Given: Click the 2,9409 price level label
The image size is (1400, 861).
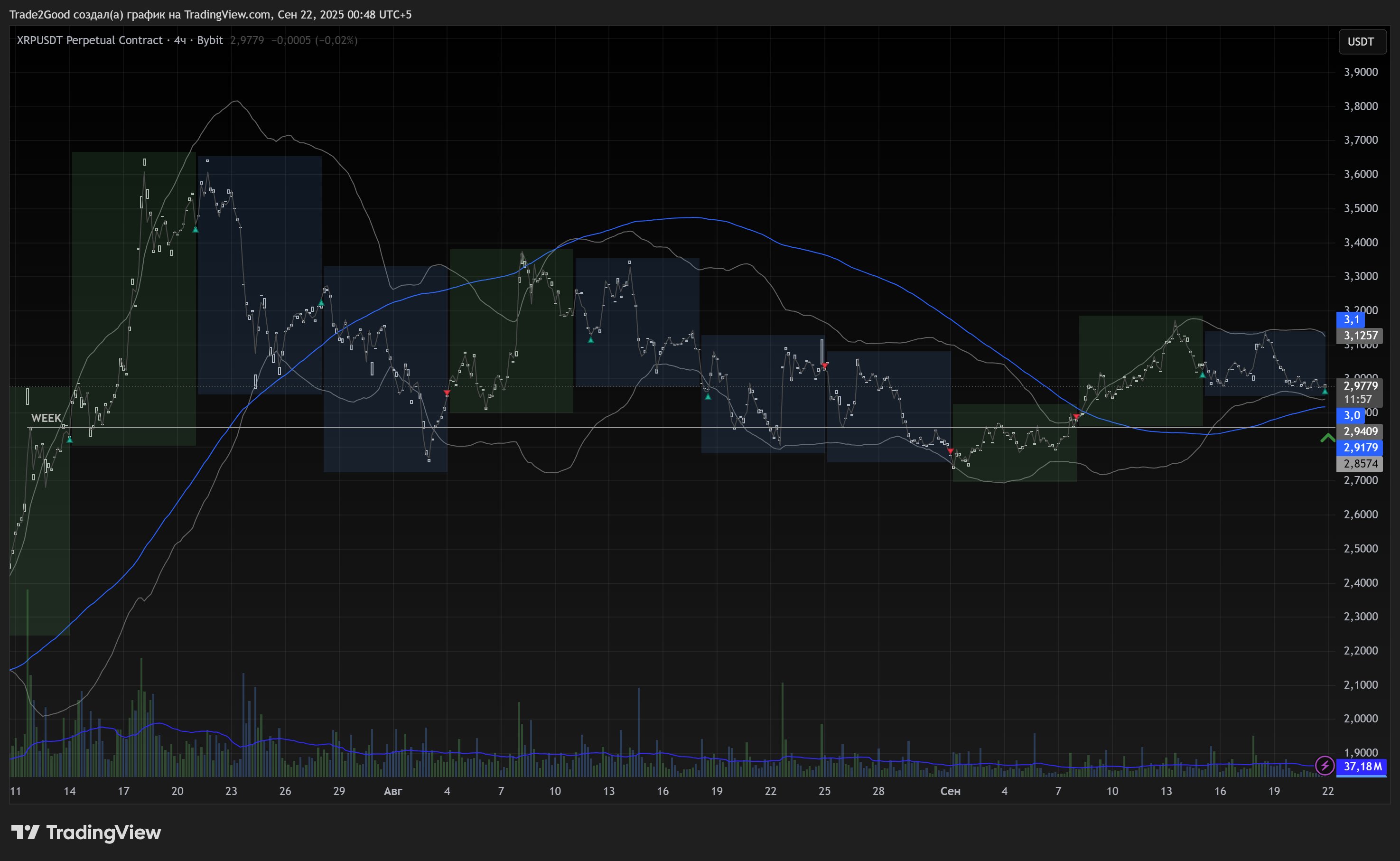Looking at the screenshot, I should click(x=1360, y=431).
